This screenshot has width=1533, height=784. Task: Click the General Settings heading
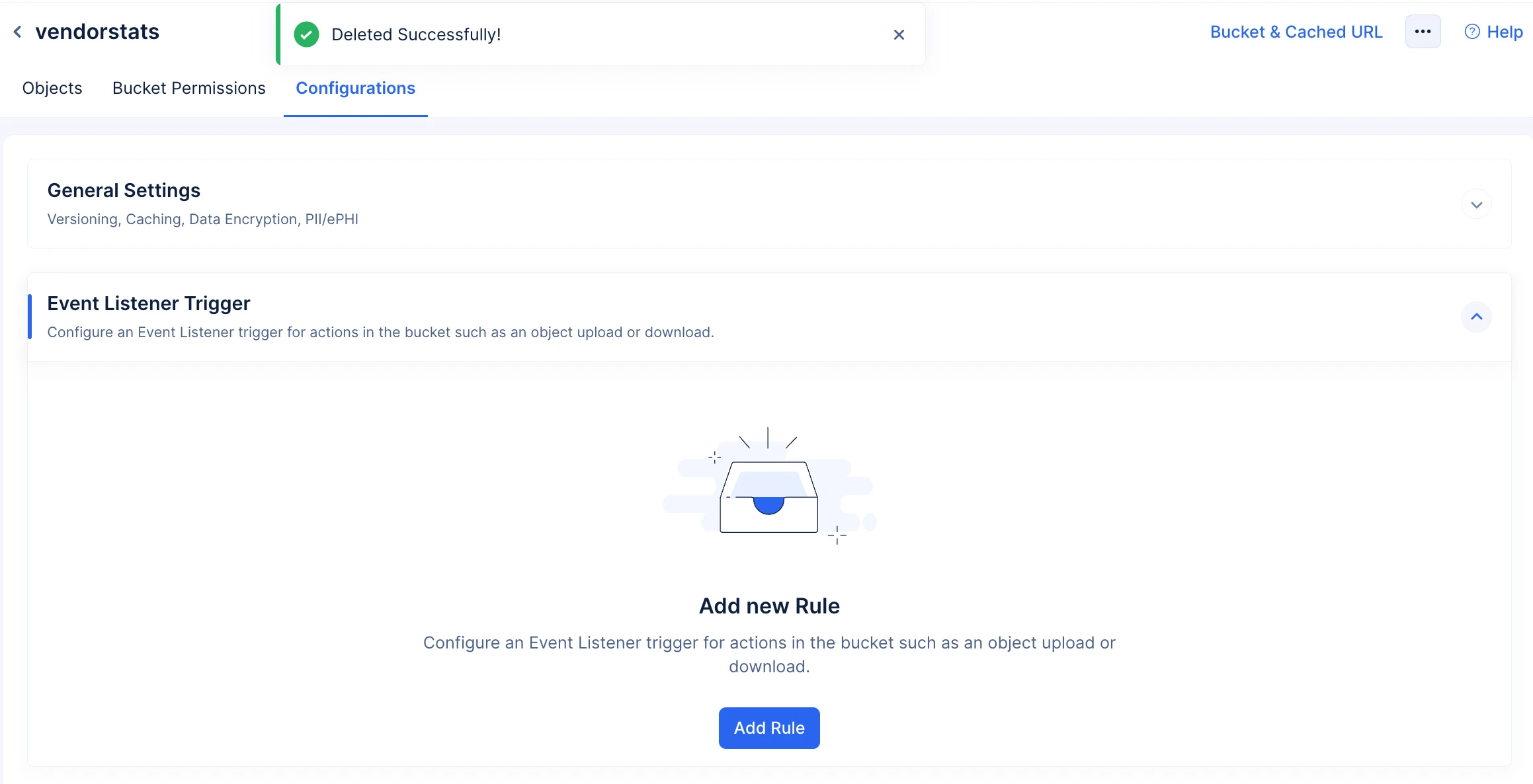click(x=124, y=190)
